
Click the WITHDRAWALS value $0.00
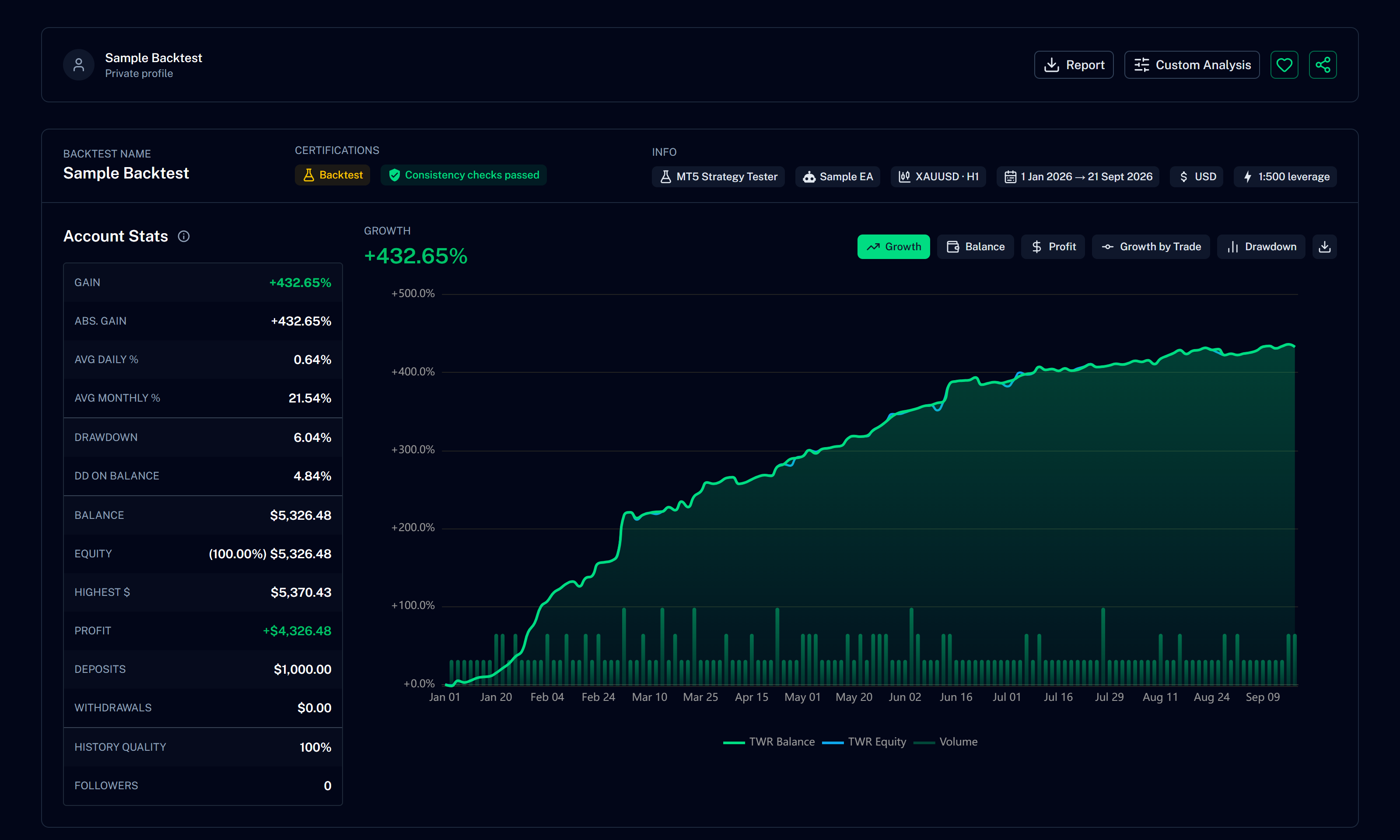pyautogui.click(x=315, y=707)
